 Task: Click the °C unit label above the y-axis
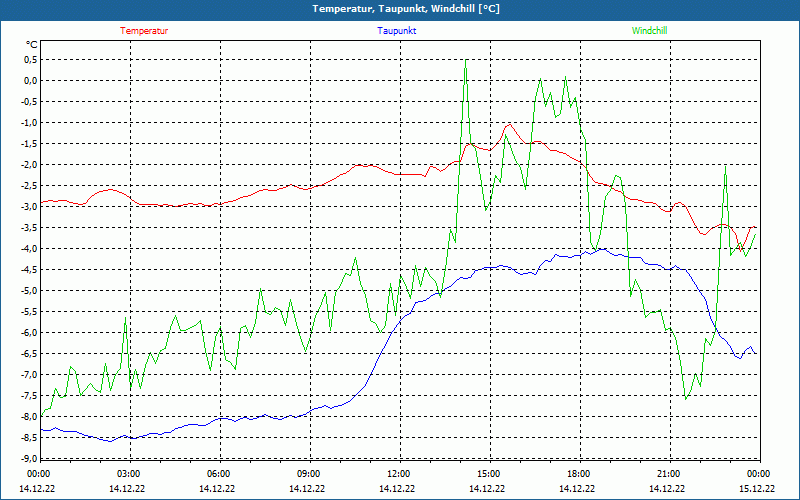[31, 45]
